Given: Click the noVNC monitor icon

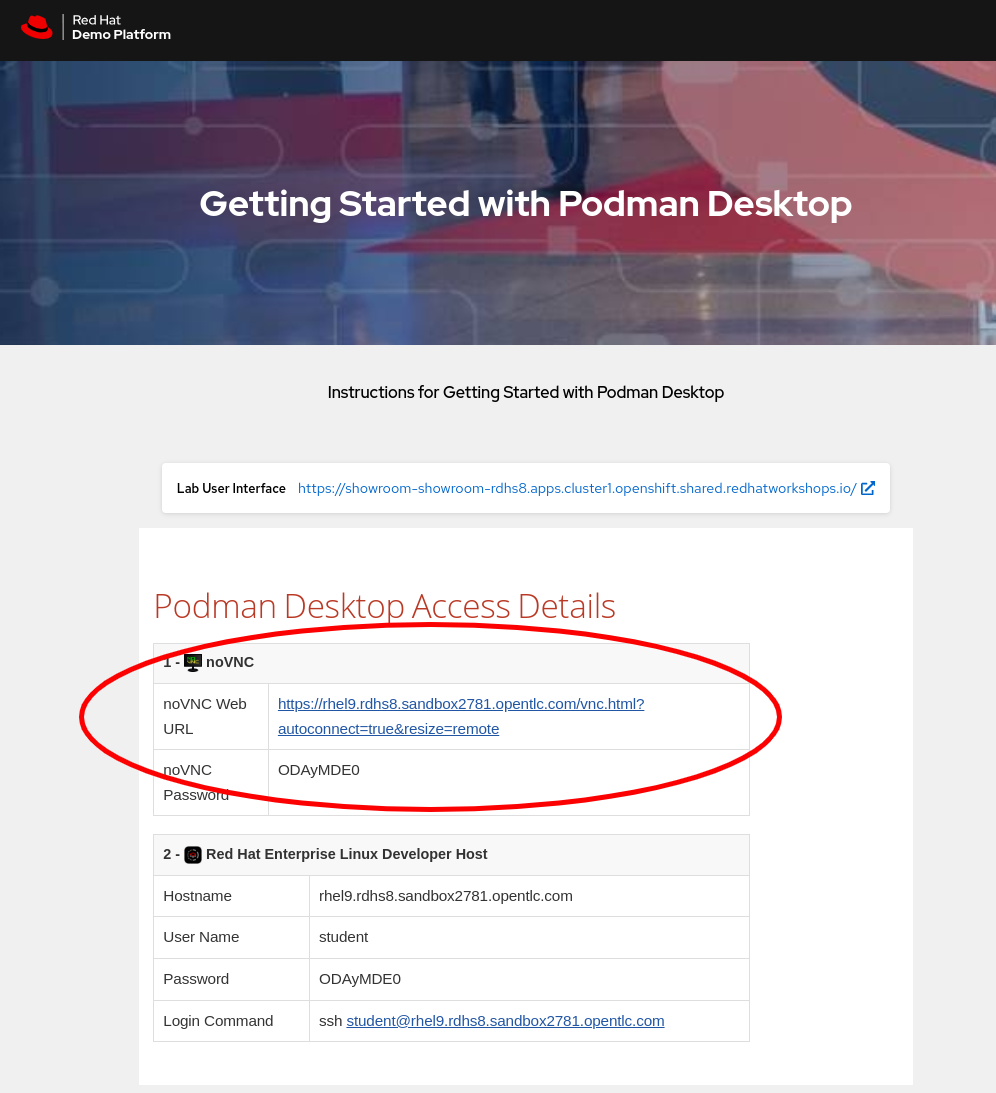Looking at the screenshot, I should (x=193, y=662).
